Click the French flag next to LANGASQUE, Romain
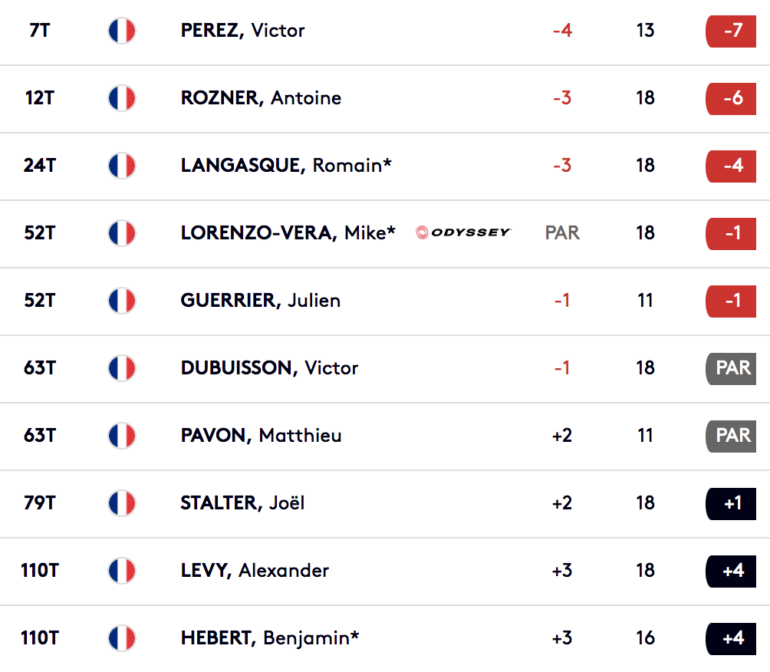Viewport: 770px width, 672px height. (x=122, y=166)
